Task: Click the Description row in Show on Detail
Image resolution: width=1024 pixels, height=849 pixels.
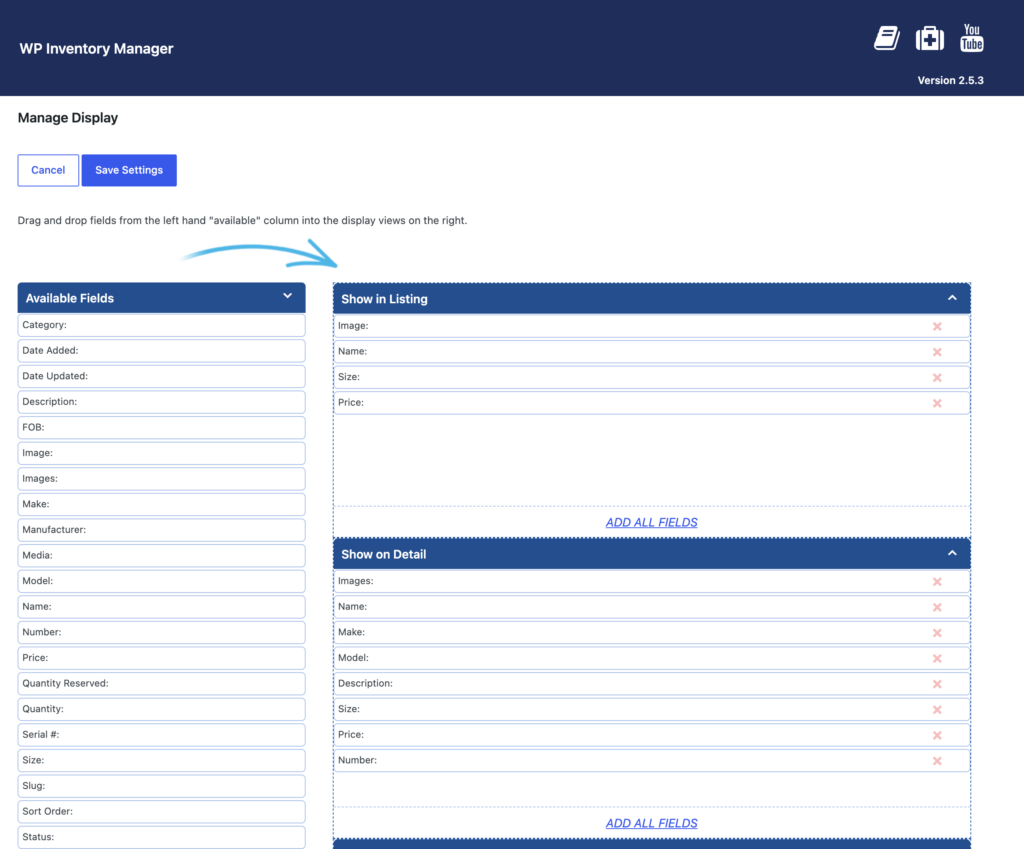Action: coord(652,683)
